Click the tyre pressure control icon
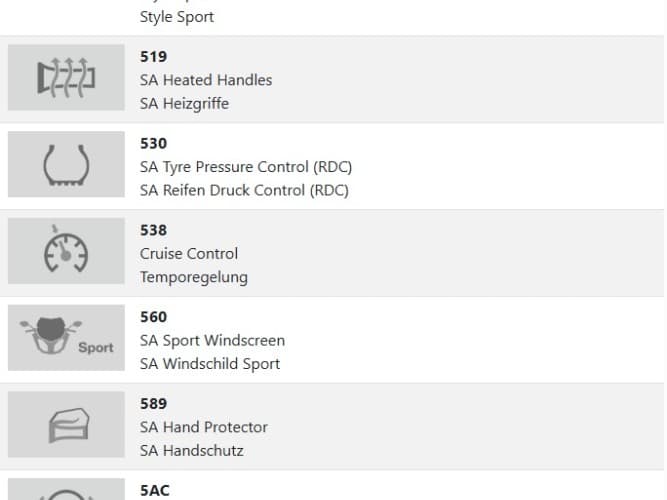The image size is (667, 500). coord(66,165)
